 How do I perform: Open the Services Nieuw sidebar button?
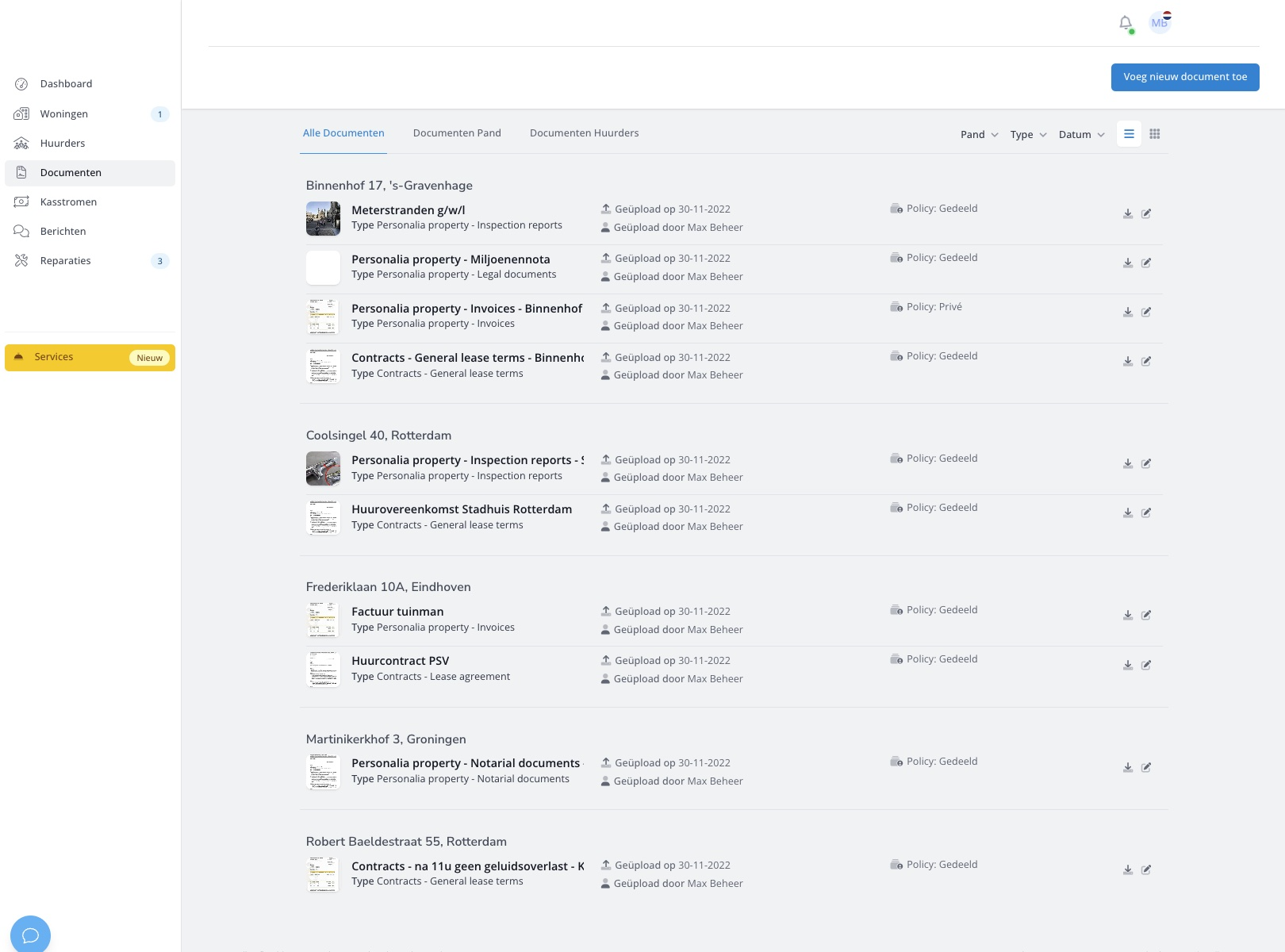coord(90,358)
